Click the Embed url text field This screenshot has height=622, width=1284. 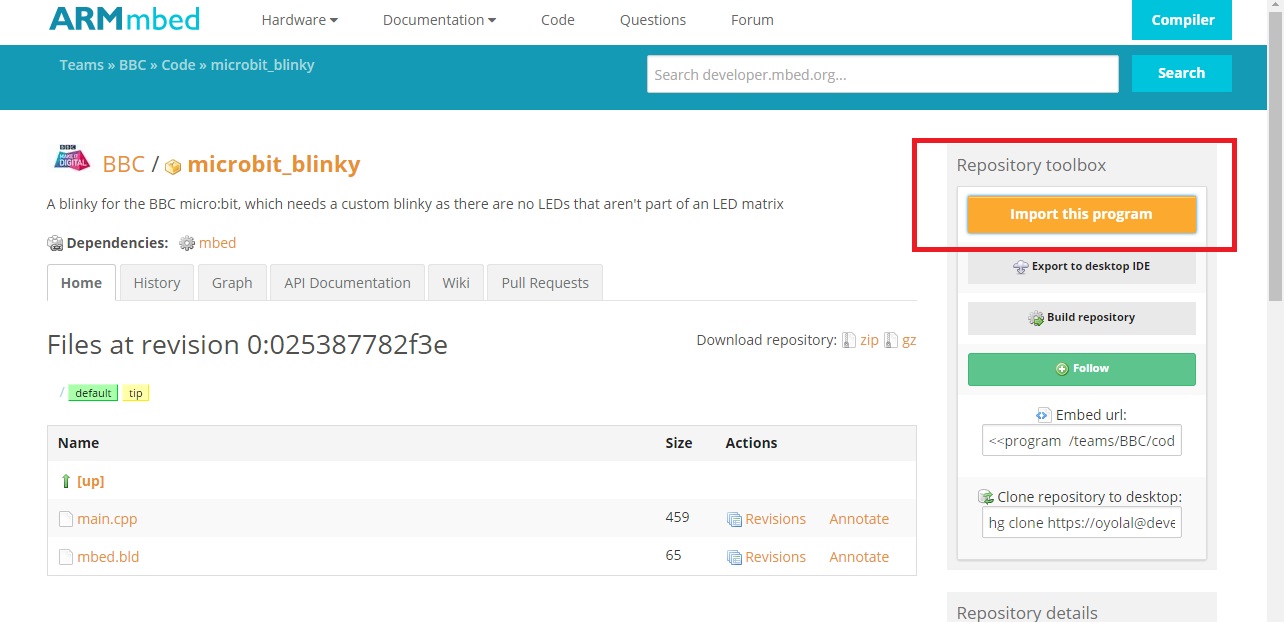[x=1081, y=441]
